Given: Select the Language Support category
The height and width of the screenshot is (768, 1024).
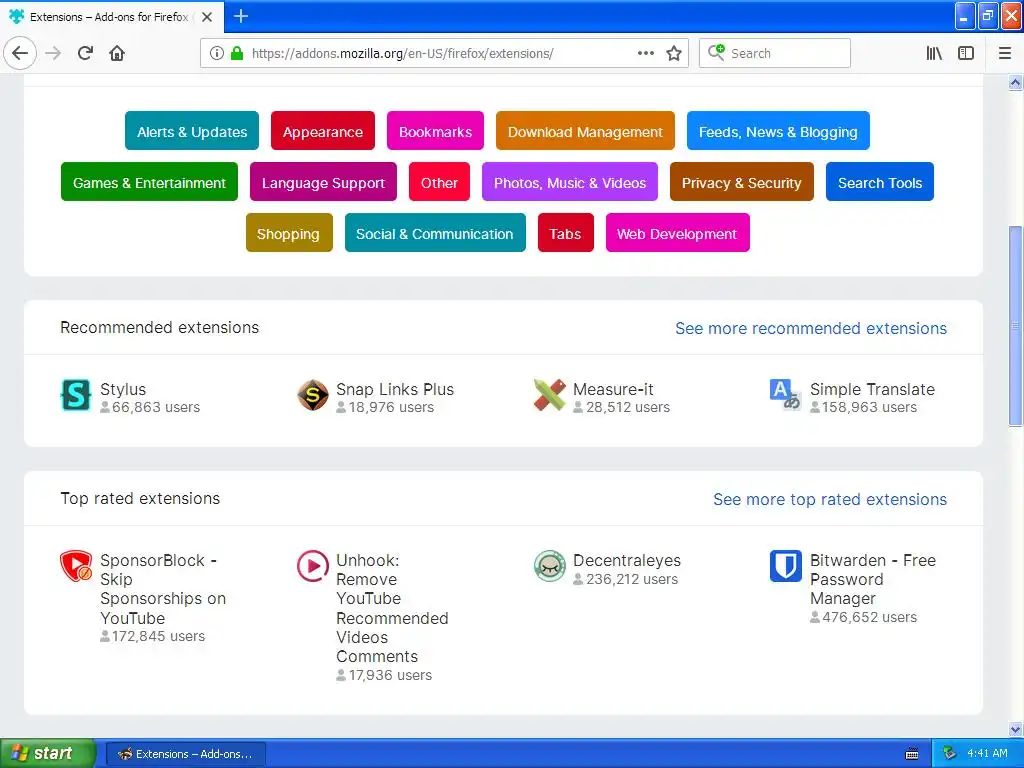Looking at the screenshot, I should (323, 182).
